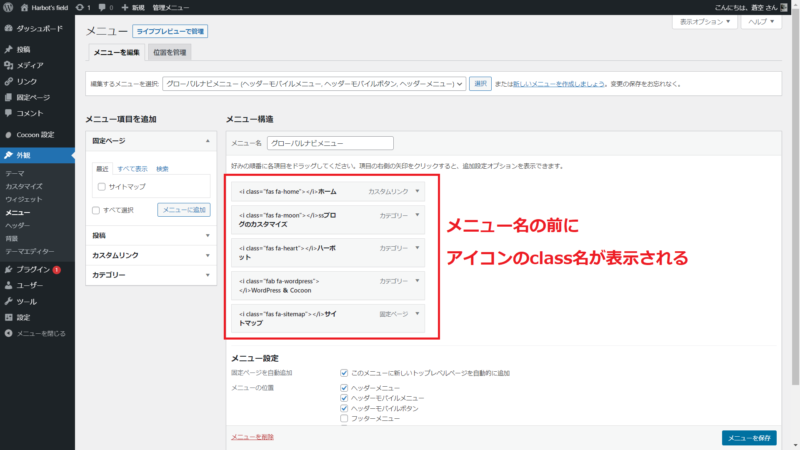Toggle ヘッダーモバイルメニュー location checkbox
The width and height of the screenshot is (800, 450).
click(344, 398)
